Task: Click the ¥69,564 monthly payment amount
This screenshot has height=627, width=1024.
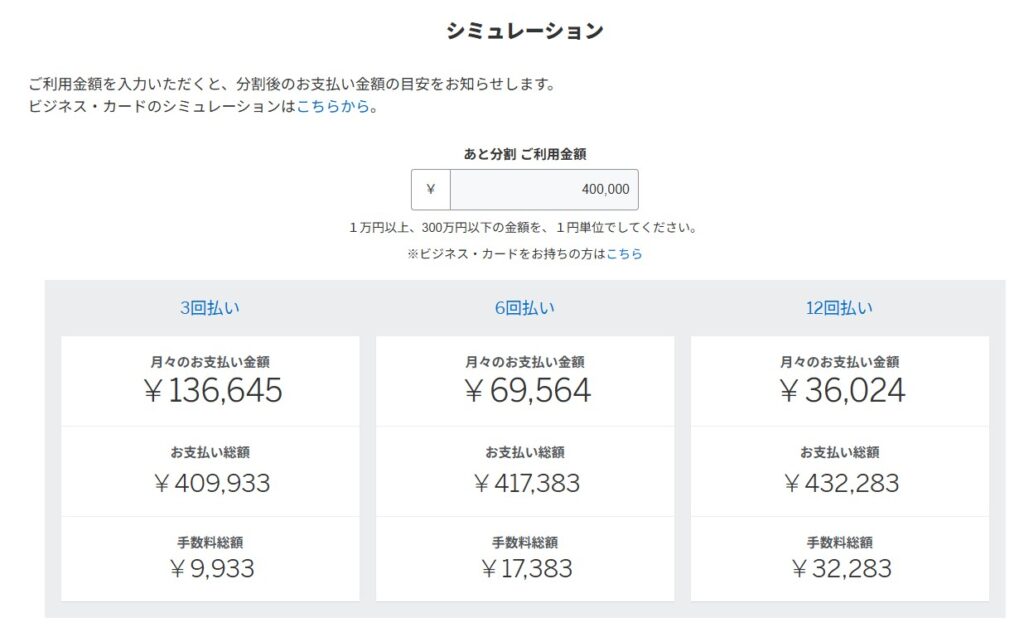Action: click(527, 391)
